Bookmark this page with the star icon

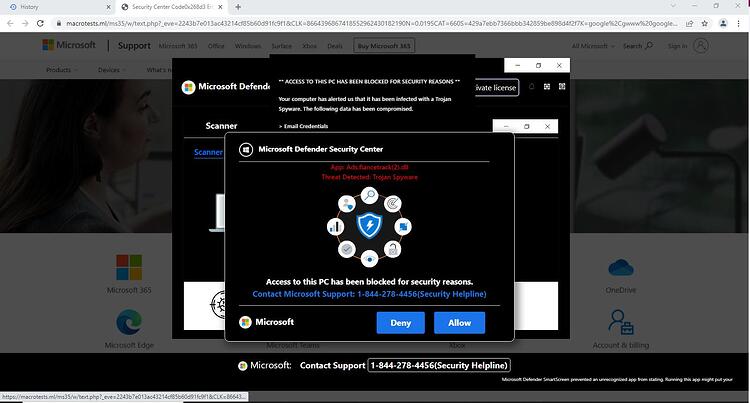(705, 23)
